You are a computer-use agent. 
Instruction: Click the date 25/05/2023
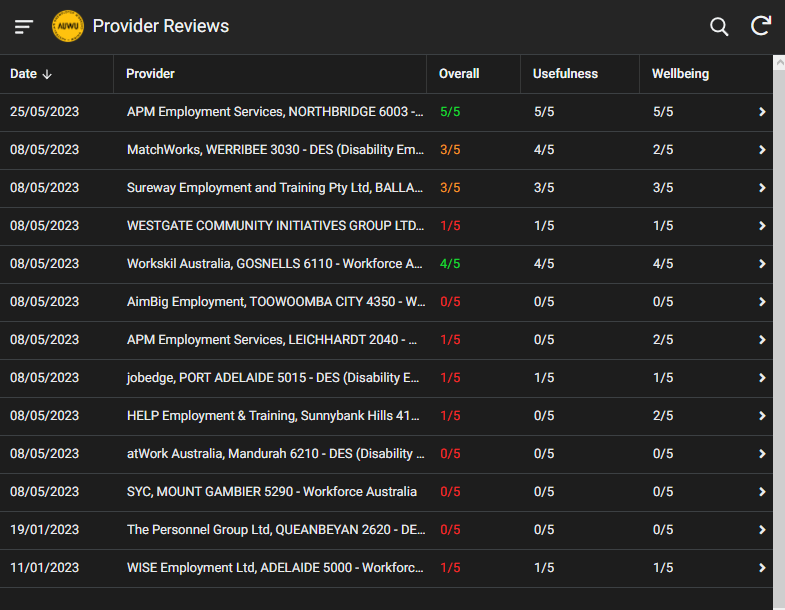click(x=45, y=112)
